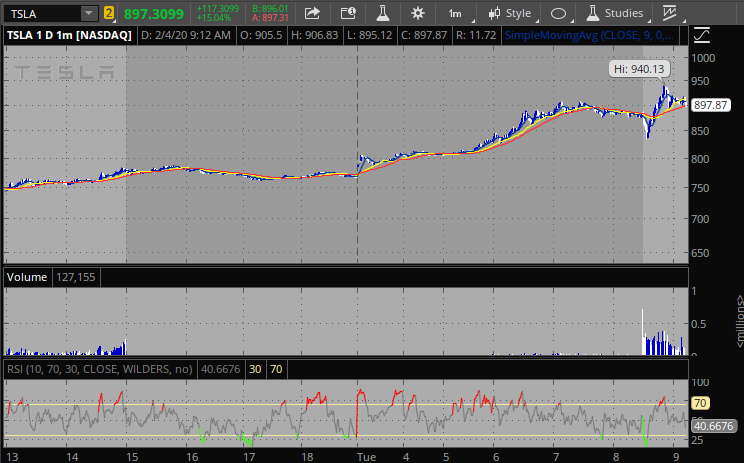This screenshot has width=744, height=463.
Task: Click the range value R: 11.72
Action: tap(476, 36)
